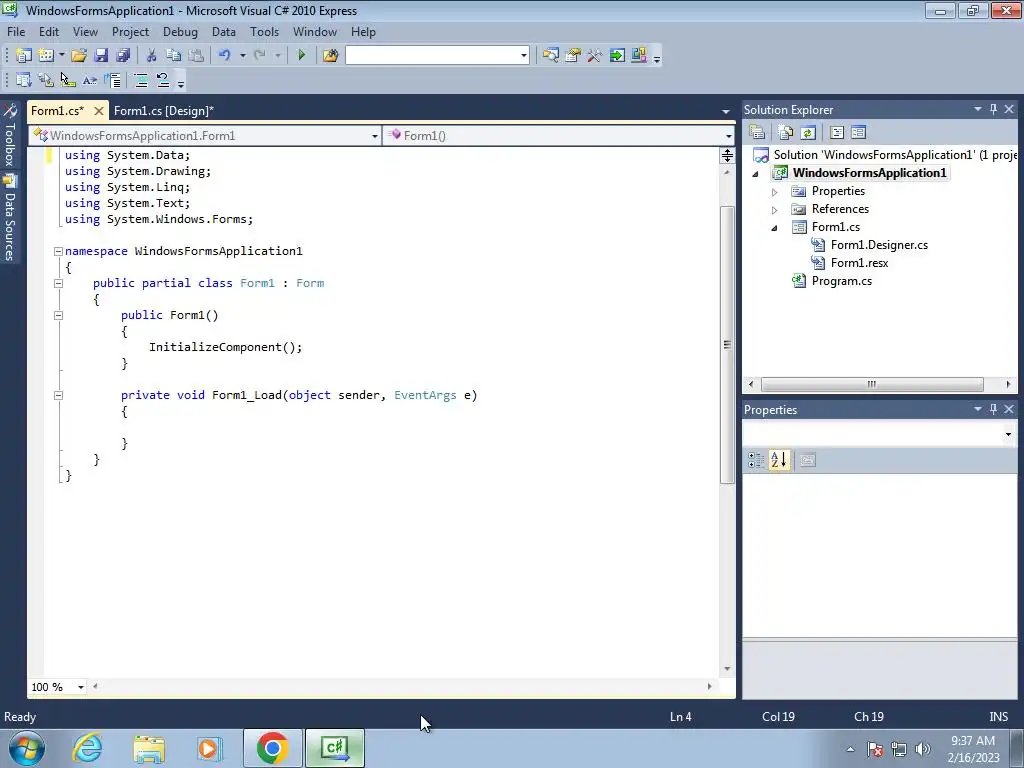This screenshot has width=1024, height=768.
Task: Click the New Project toolbar icon
Action: (x=24, y=56)
